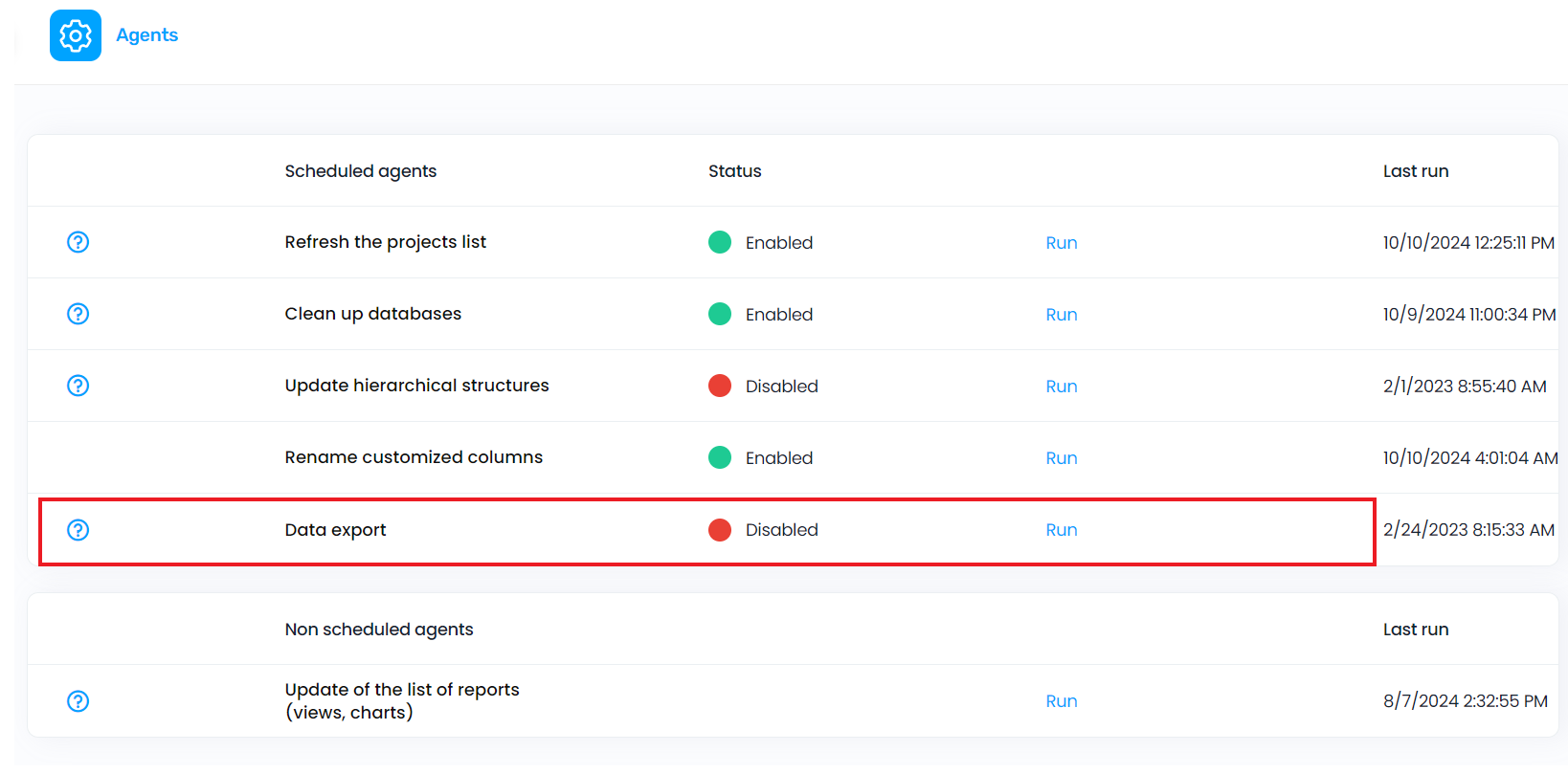Run the Data export agent
1568x774 pixels.
(x=1061, y=530)
